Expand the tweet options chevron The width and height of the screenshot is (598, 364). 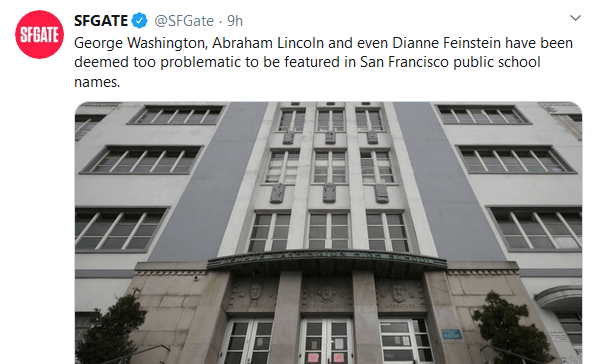pyautogui.click(x=575, y=18)
